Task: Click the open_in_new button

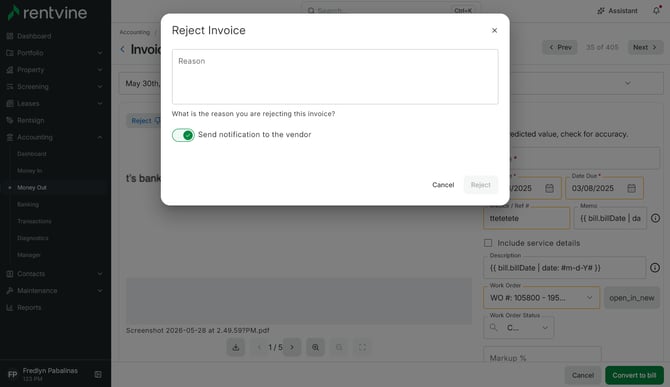Action: click(x=632, y=298)
